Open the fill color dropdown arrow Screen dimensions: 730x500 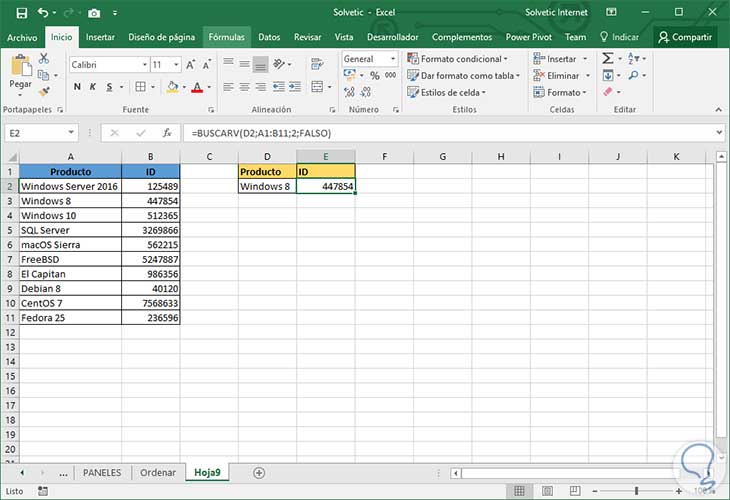184,87
